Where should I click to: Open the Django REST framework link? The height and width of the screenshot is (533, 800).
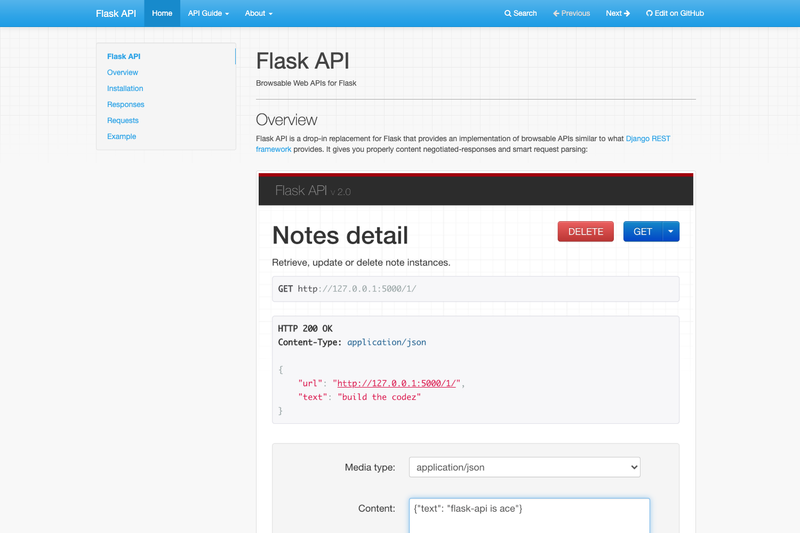coord(647,138)
